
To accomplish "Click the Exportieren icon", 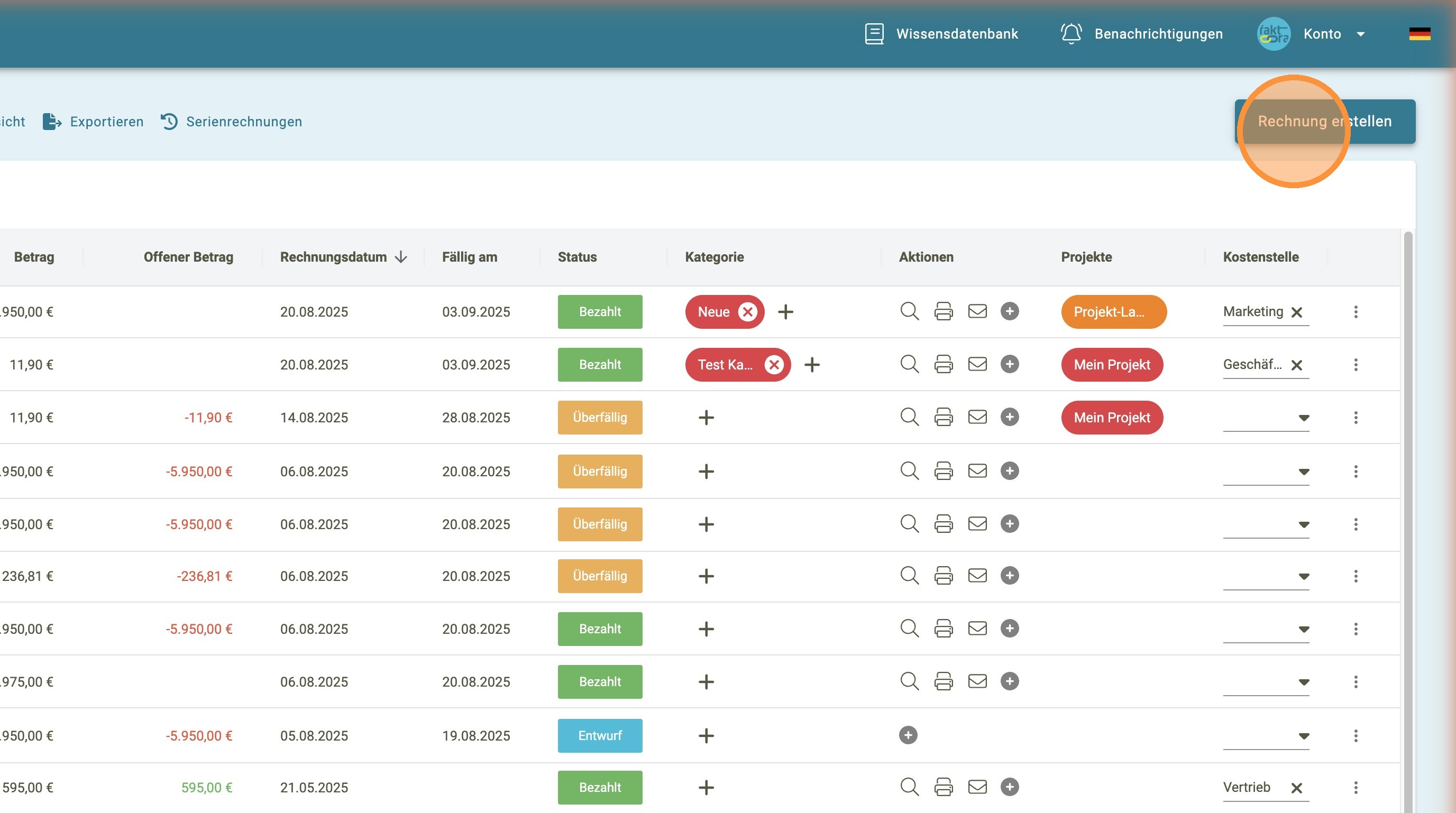I will pyautogui.click(x=52, y=122).
